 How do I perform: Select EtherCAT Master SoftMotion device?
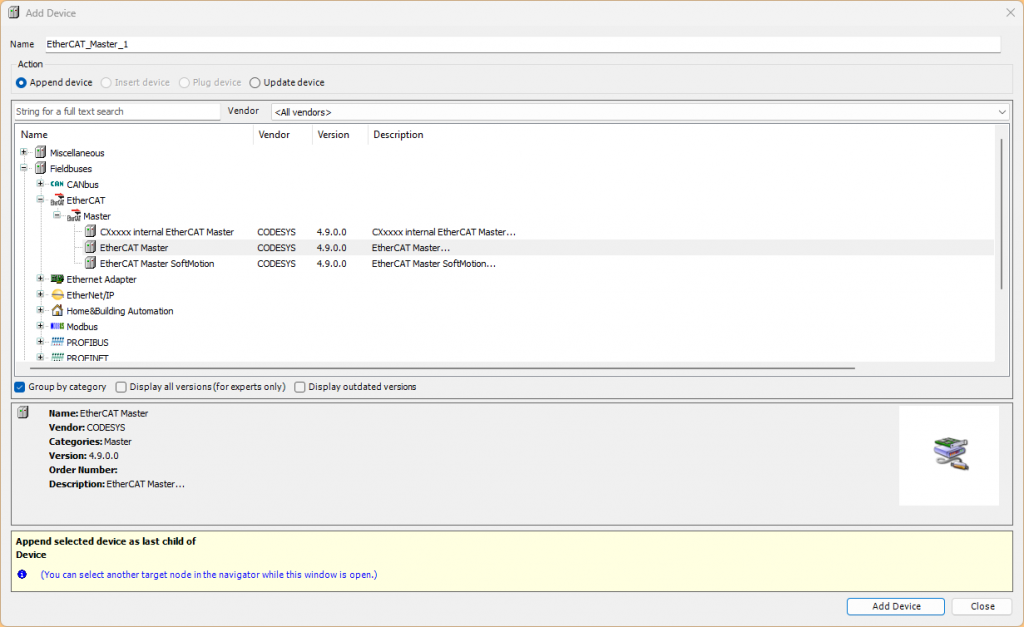pos(156,264)
